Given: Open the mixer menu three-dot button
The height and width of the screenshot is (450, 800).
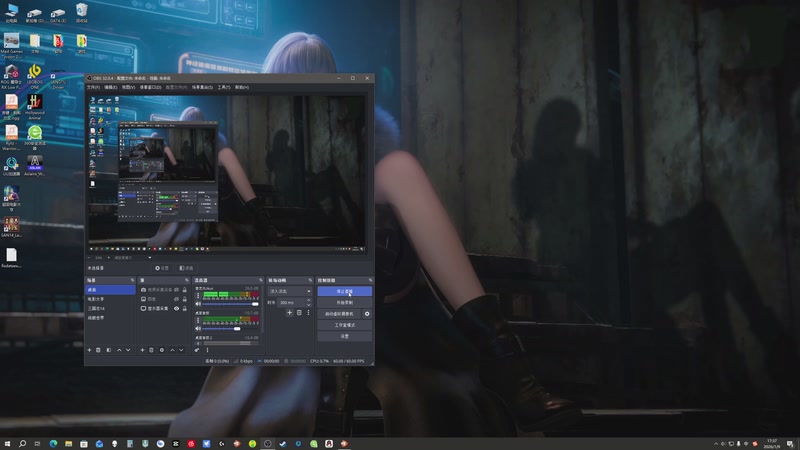Looking at the screenshot, I should [207, 350].
